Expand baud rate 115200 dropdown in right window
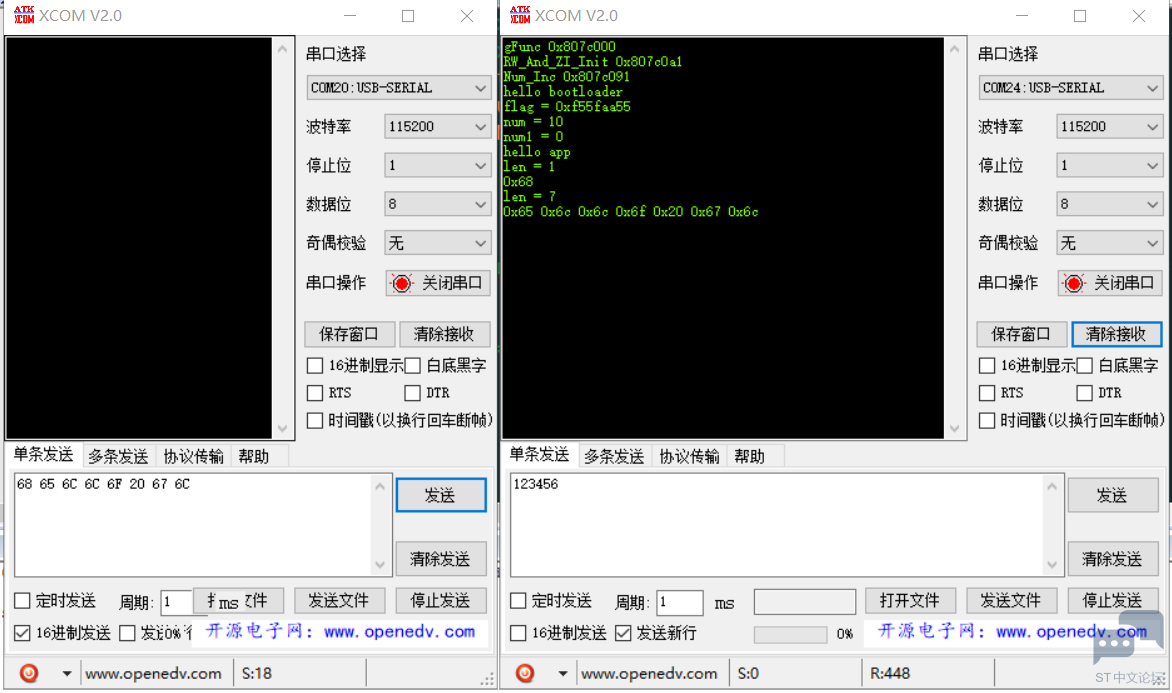 point(1109,126)
